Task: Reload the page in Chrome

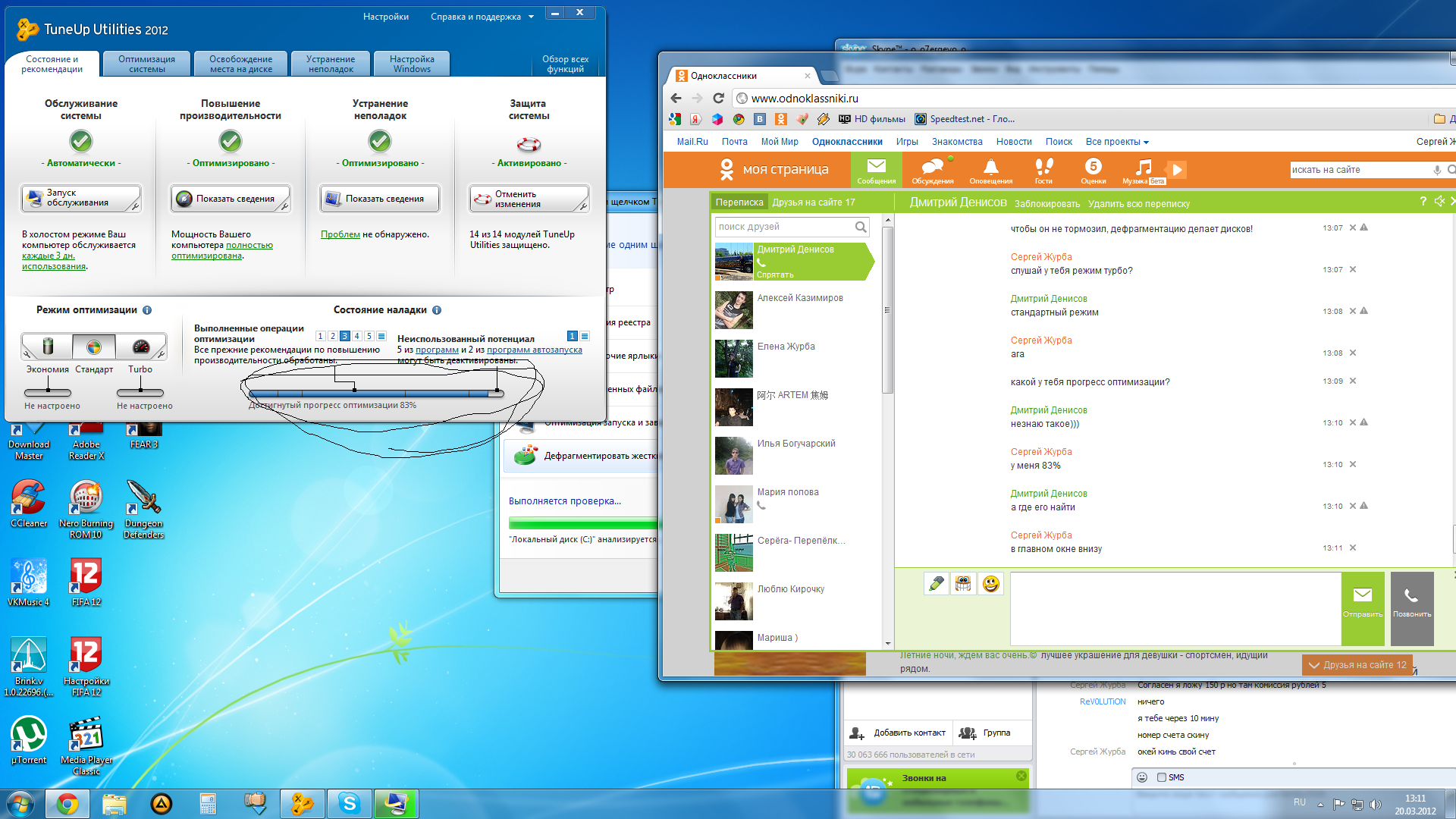Action: pyautogui.click(x=718, y=99)
